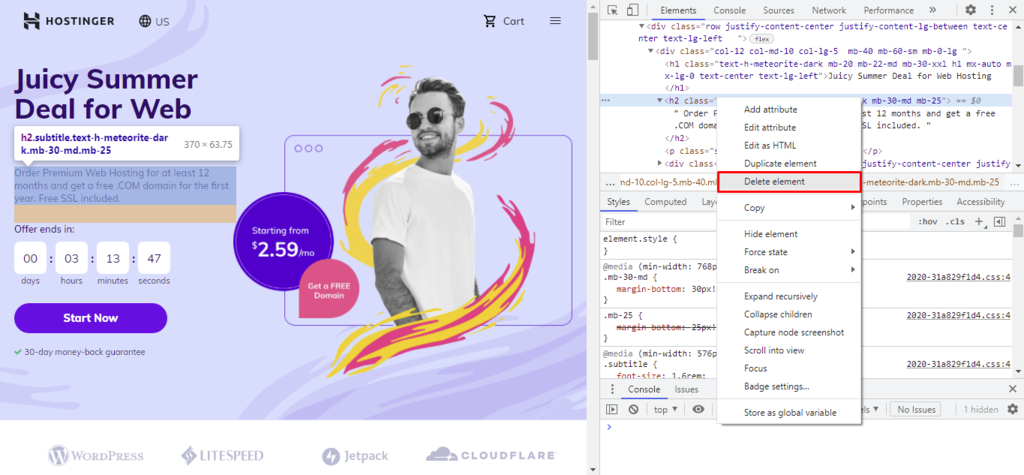Viewport: 1024px width, 475px height.
Task: Open the top JavaScript context dropdown
Action: pyautogui.click(x=665, y=409)
